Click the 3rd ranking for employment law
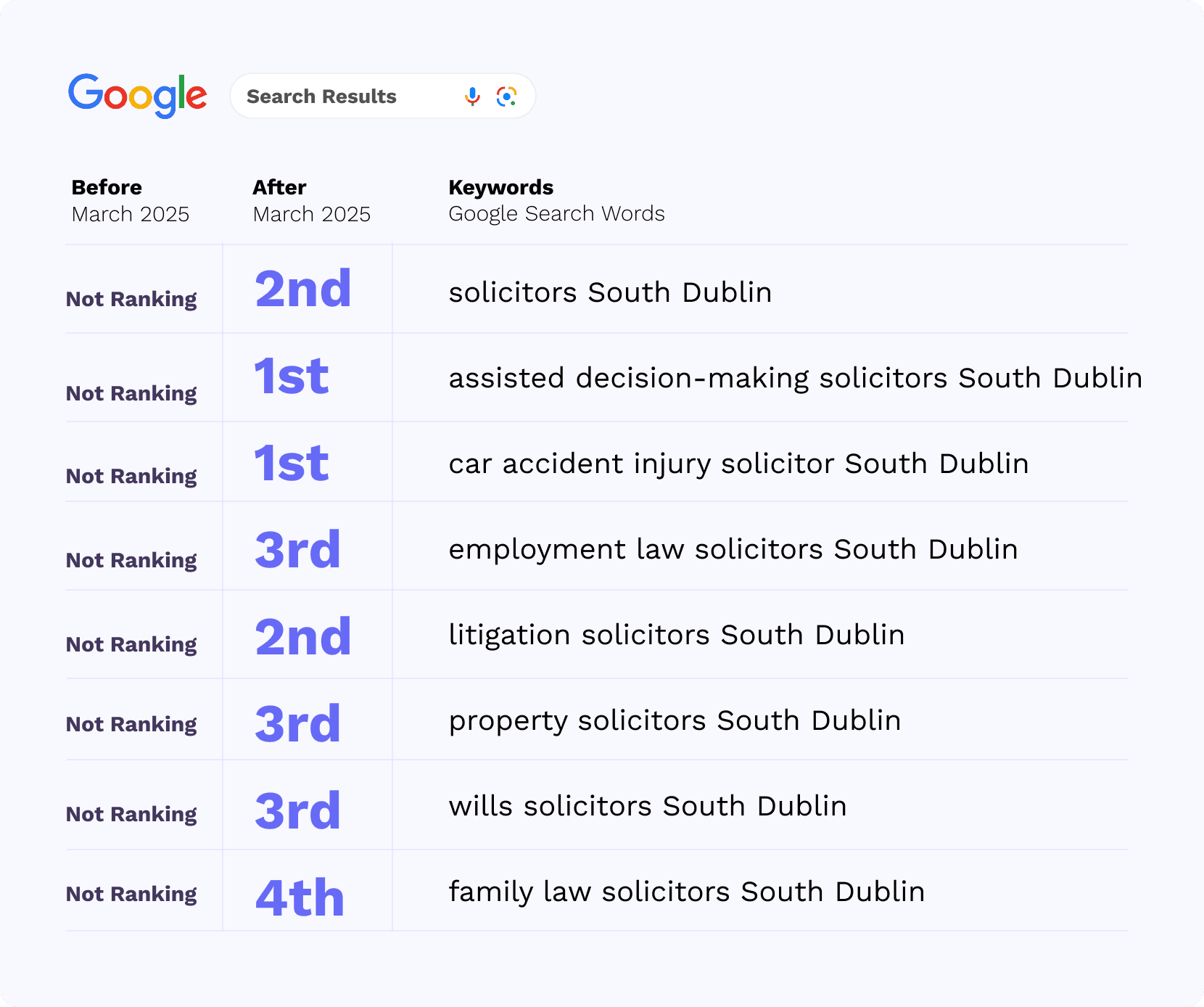Screen dimensions: 1204x1007 (x=297, y=549)
